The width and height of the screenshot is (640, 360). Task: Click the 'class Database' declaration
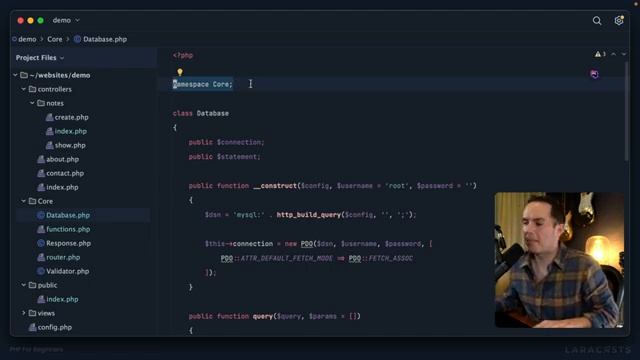click(201, 113)
